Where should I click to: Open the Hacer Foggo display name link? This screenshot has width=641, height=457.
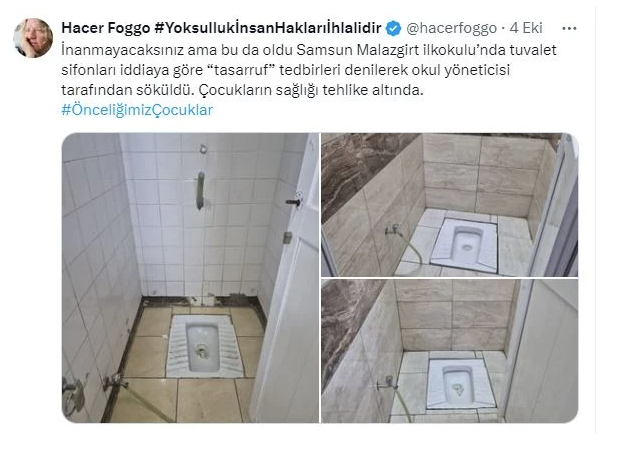point(106,28)
